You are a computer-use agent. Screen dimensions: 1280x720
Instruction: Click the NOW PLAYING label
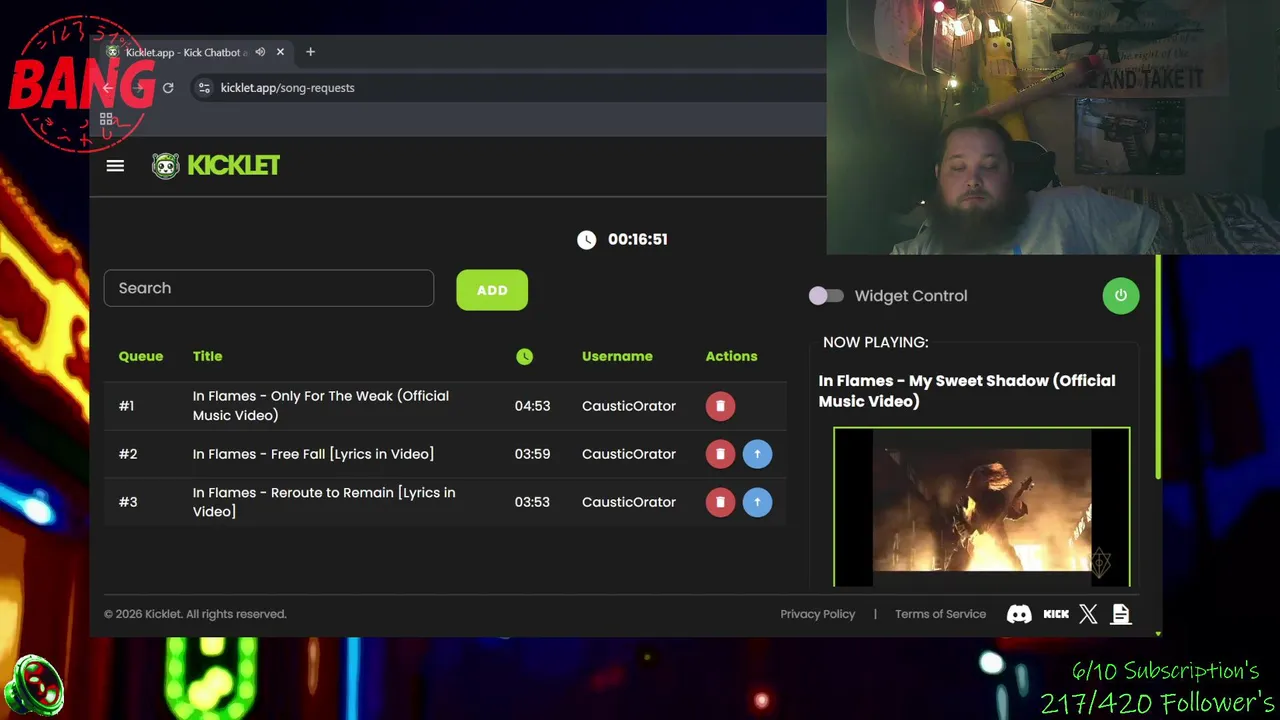tap(875, 342)
